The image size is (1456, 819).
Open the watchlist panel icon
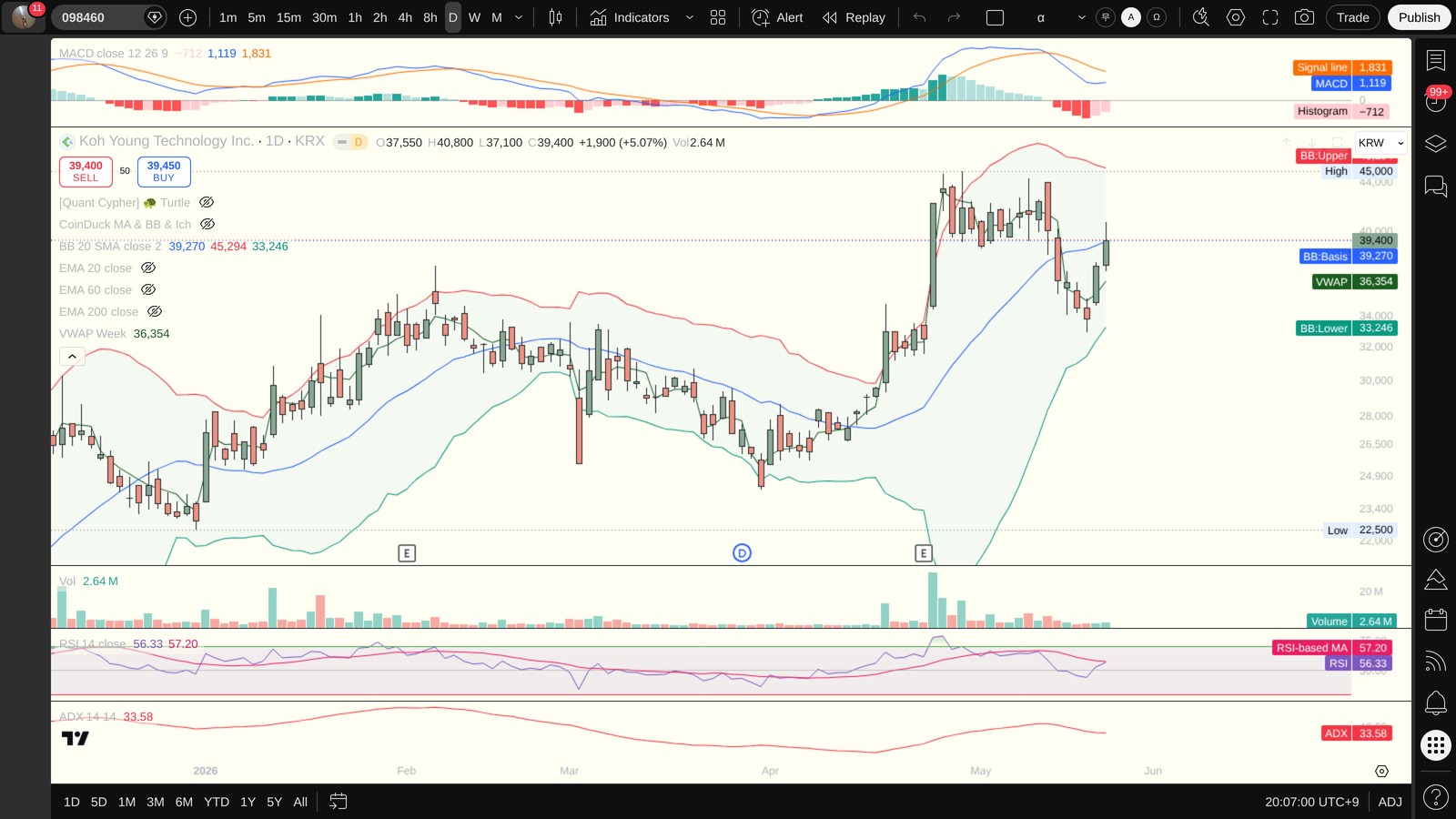(x=1436, y=60)
